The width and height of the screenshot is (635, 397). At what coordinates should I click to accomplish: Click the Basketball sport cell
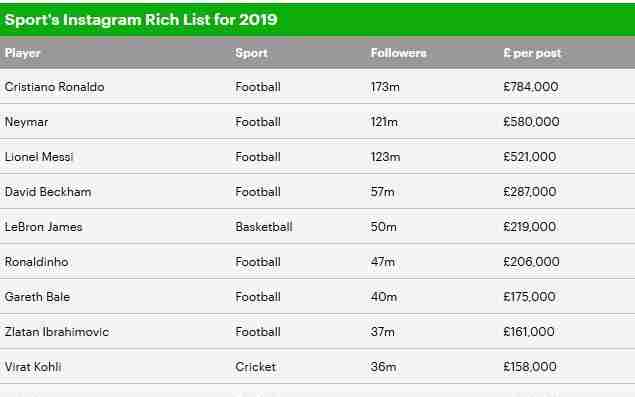coord(264,227)
